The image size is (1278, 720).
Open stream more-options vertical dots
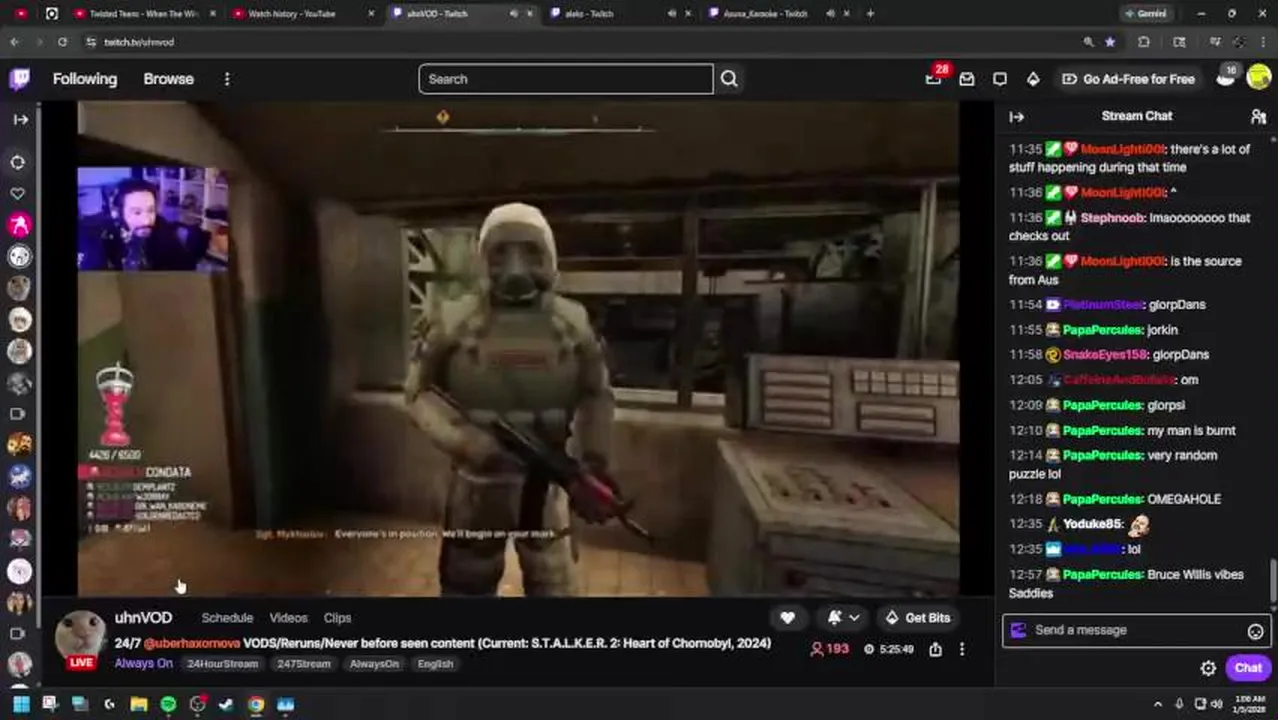pos(962,649)
